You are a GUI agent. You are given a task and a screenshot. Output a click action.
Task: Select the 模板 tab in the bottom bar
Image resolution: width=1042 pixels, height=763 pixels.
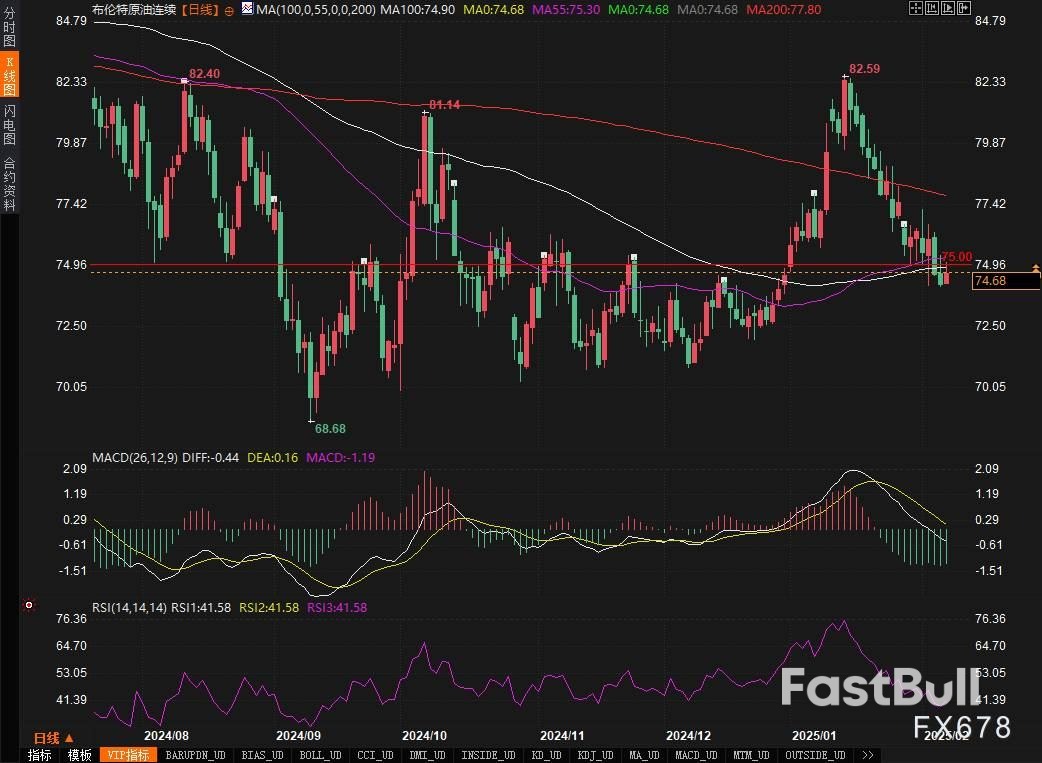pos(80,755)
